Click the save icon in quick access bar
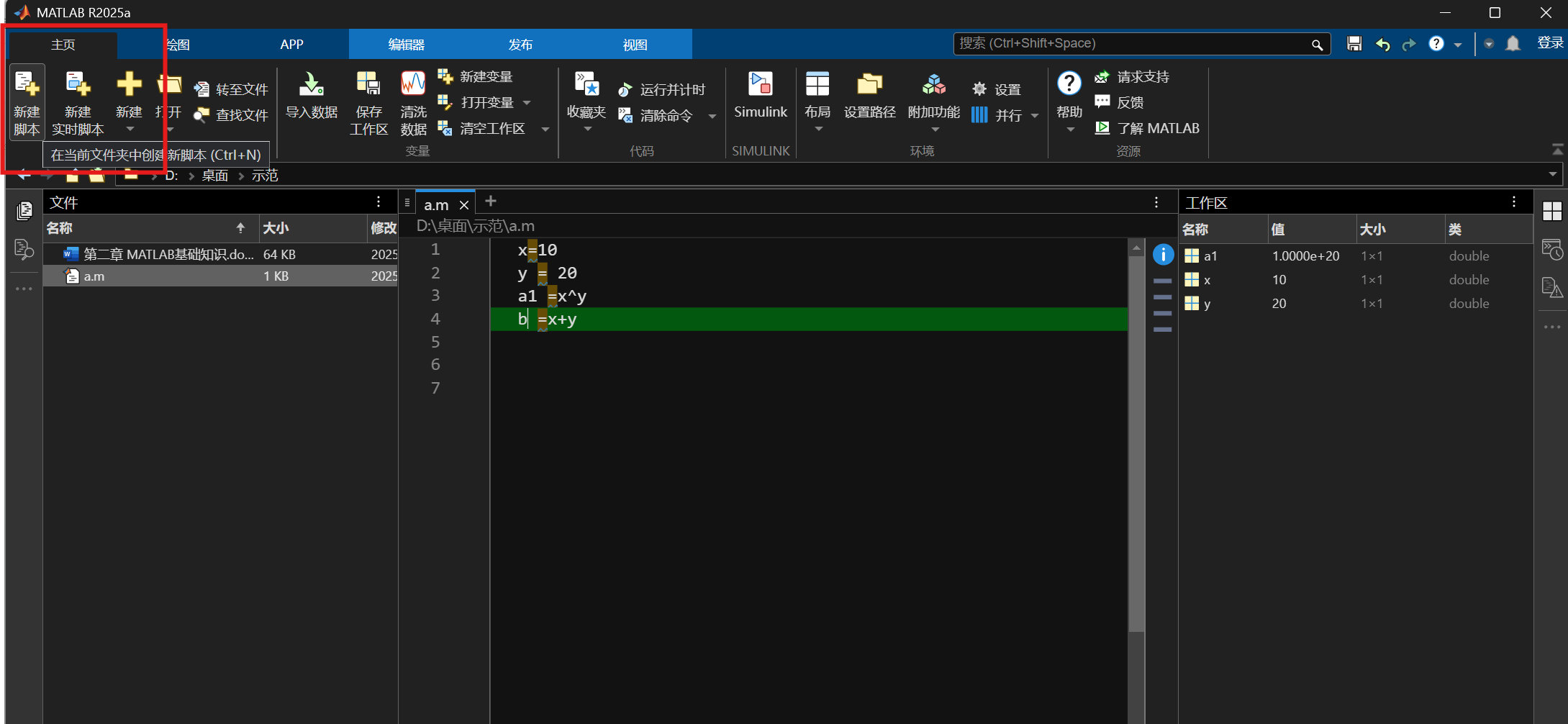 click(x=1354, y=44)
